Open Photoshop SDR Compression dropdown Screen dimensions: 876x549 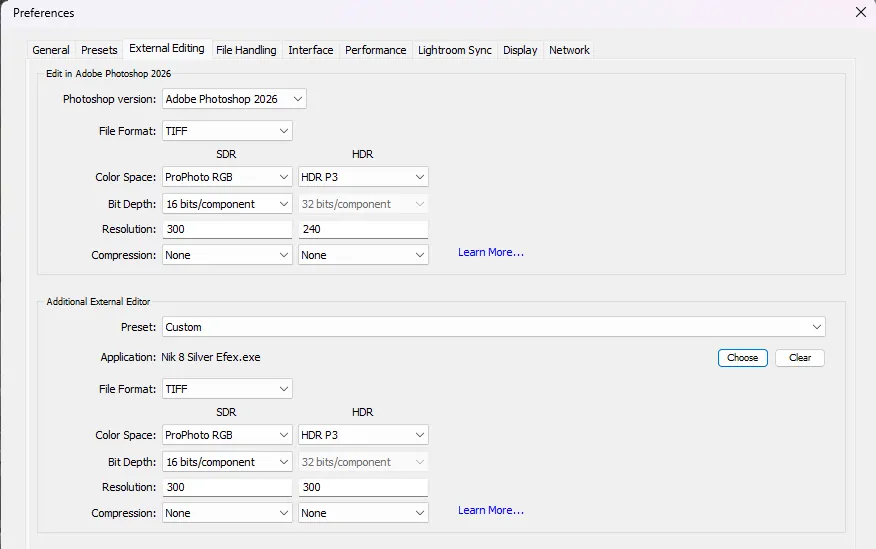click(x=227, y=255)
